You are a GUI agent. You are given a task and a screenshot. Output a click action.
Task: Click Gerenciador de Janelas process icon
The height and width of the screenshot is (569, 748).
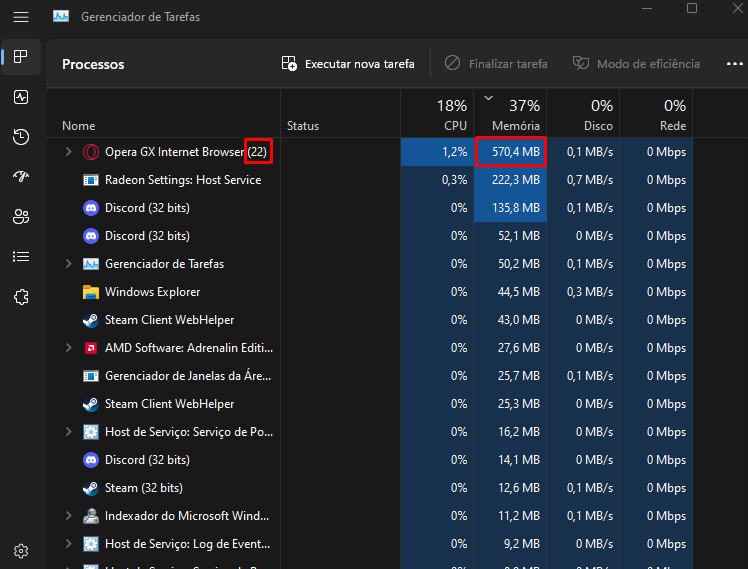tap(91, 376)
